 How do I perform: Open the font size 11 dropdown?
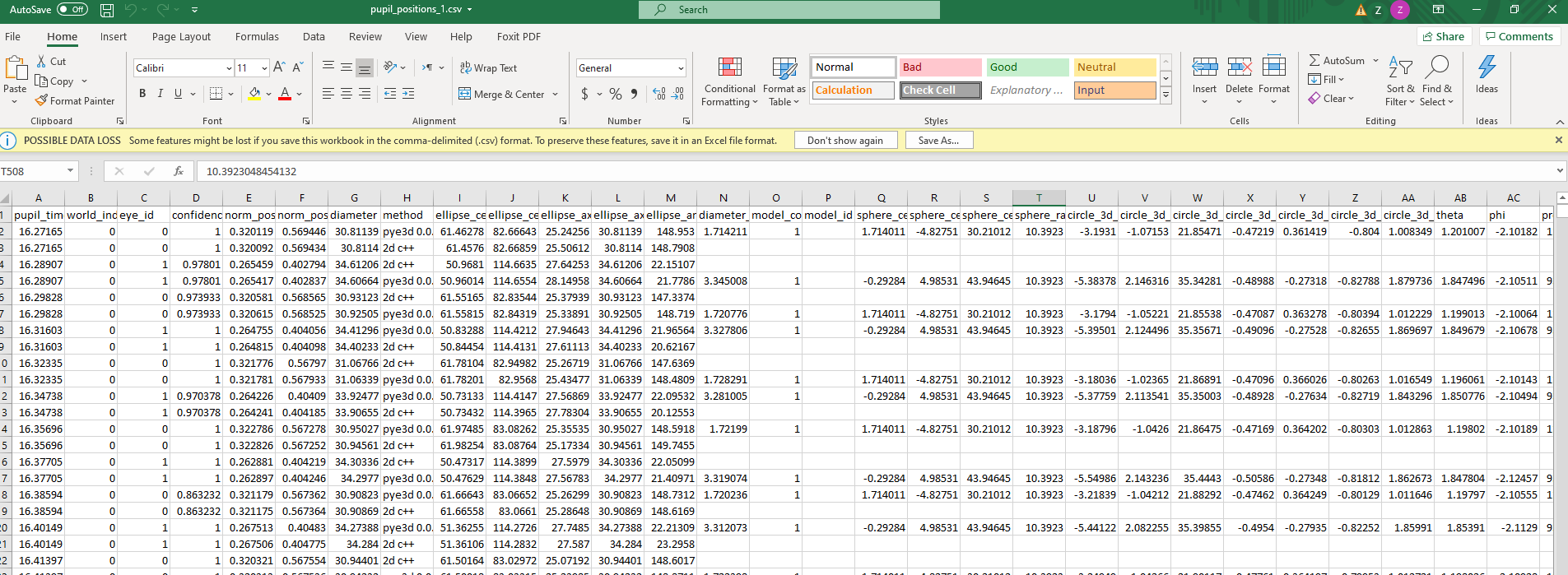click(x=264, y=68)
